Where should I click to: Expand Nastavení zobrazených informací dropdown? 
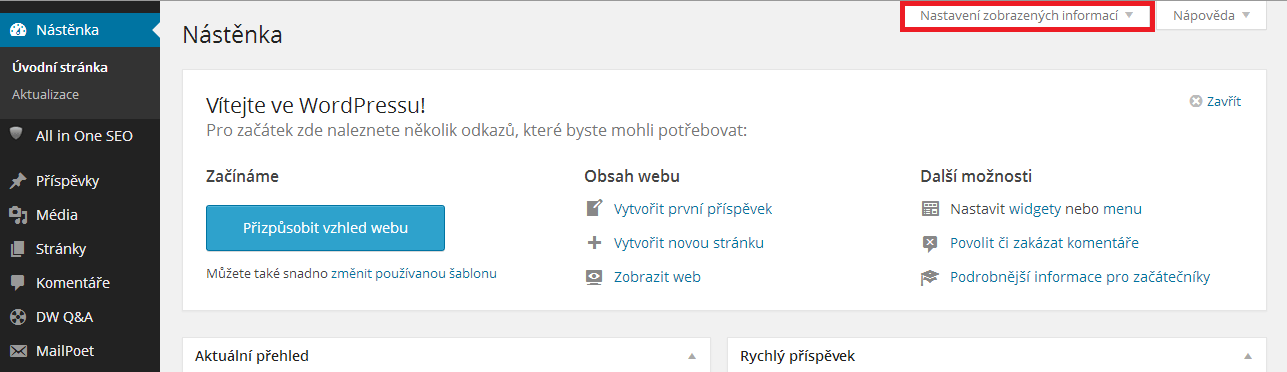pyautogui.click(x=1027, y=16)
